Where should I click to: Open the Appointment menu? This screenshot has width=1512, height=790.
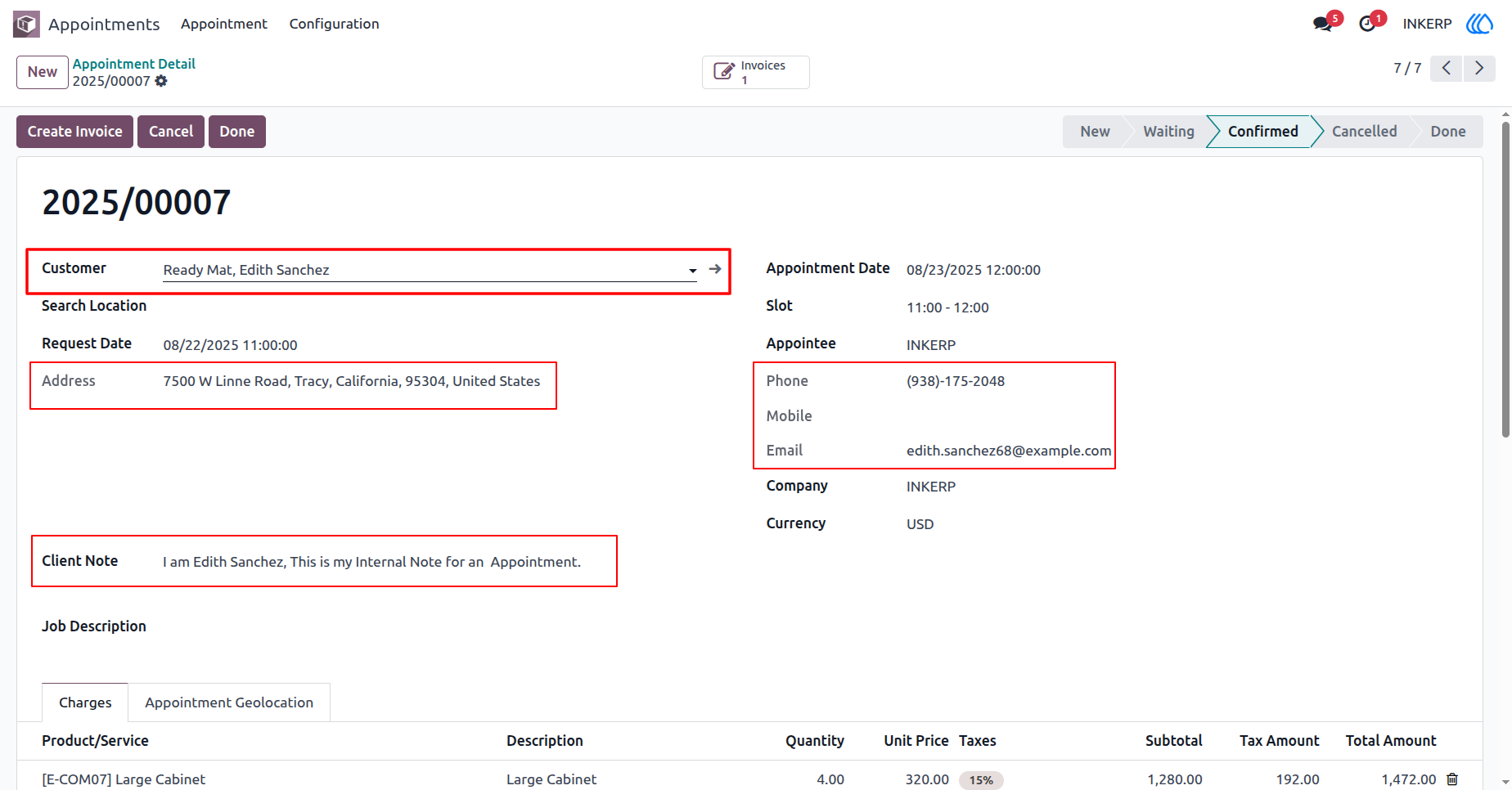(x=224, y=24)
